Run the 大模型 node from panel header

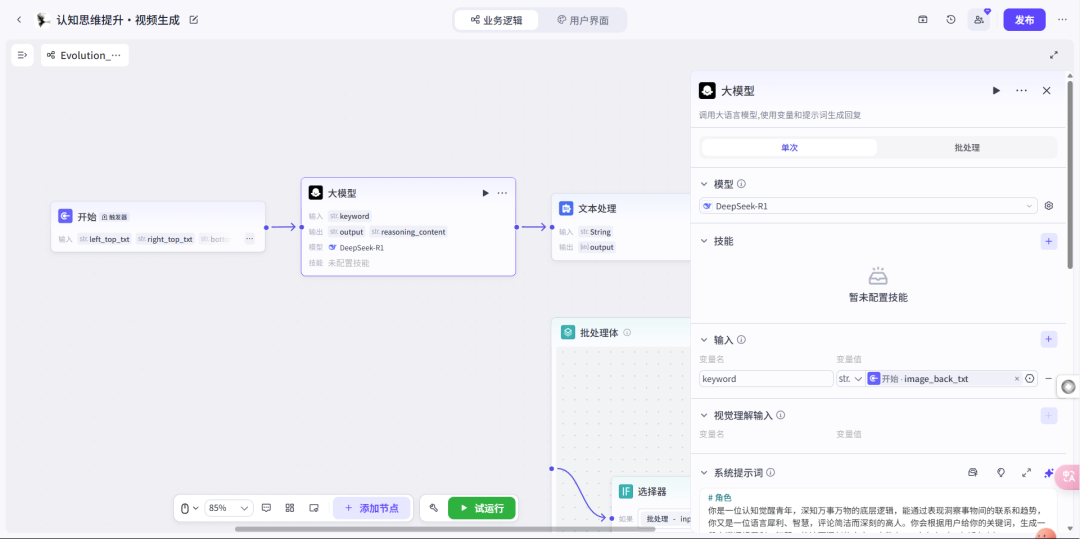[996, 90]
